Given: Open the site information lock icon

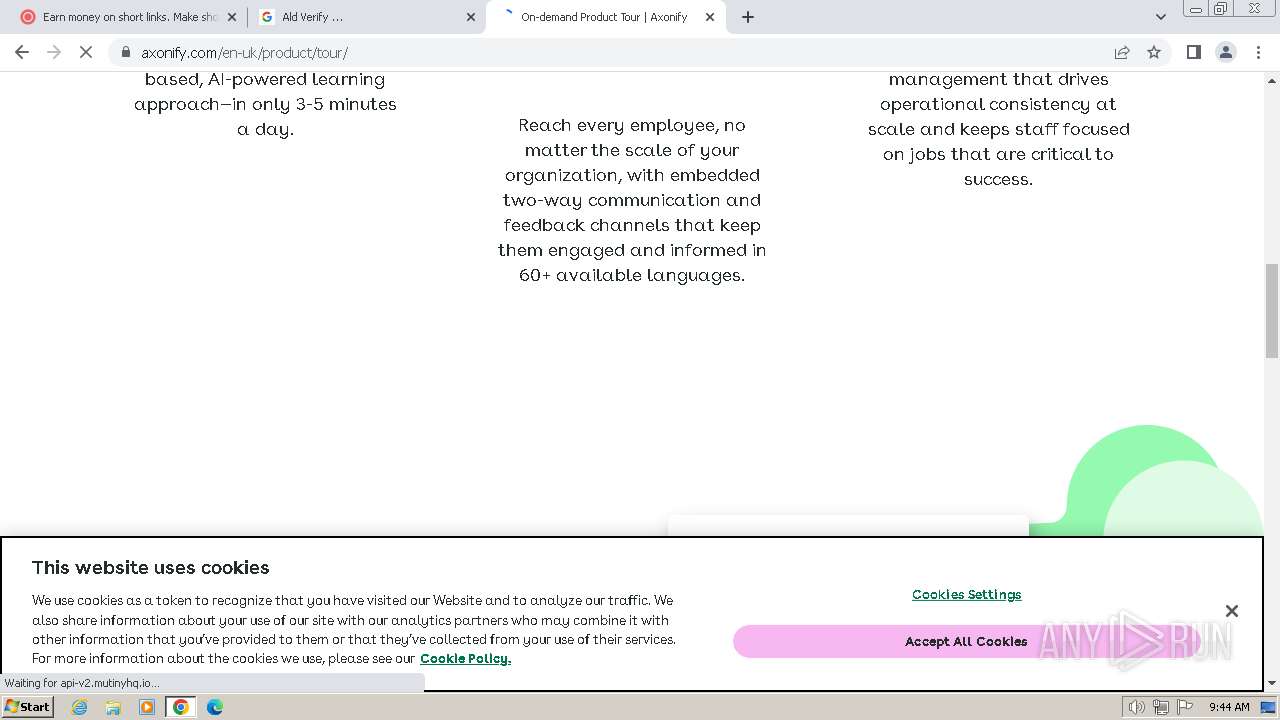Looking at the screenshot, I should pyautogui.click(x=125, y=52).
